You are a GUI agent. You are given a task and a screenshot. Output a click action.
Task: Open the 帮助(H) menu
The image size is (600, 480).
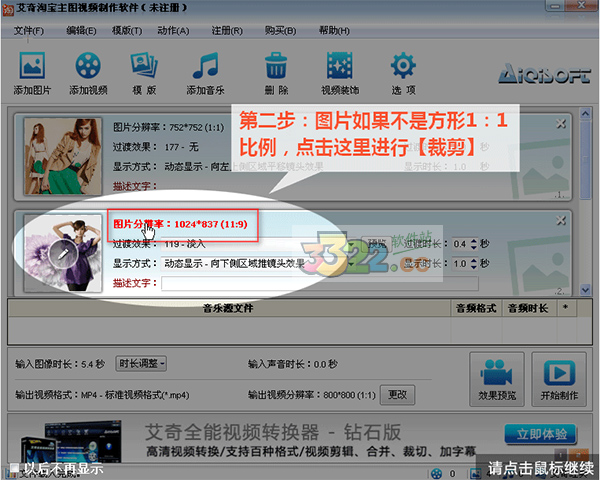tap(334, 31)
